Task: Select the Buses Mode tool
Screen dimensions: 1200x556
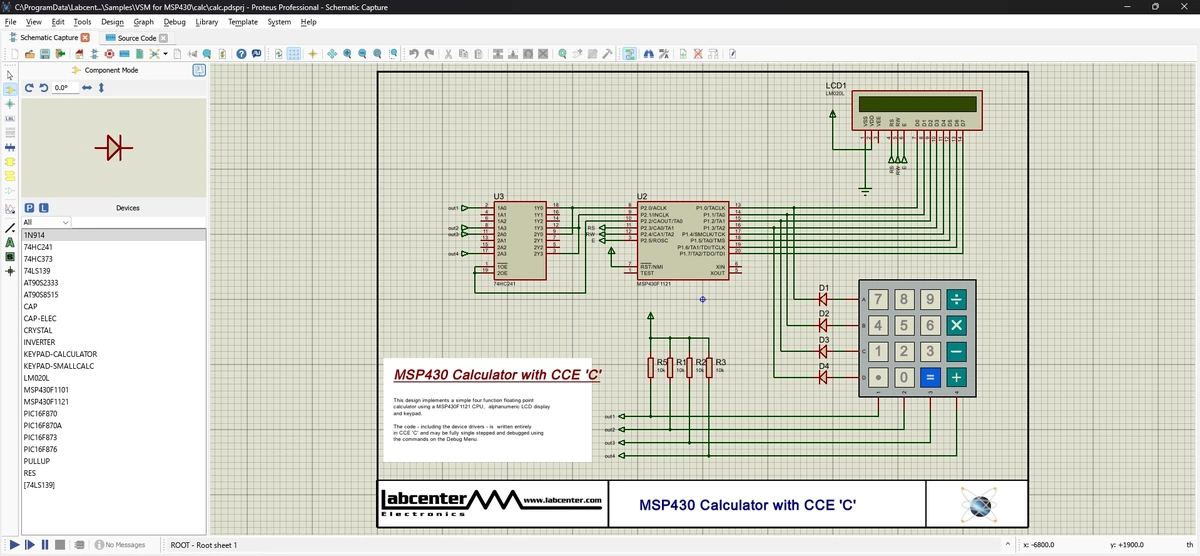Action: tap(10, 147)
